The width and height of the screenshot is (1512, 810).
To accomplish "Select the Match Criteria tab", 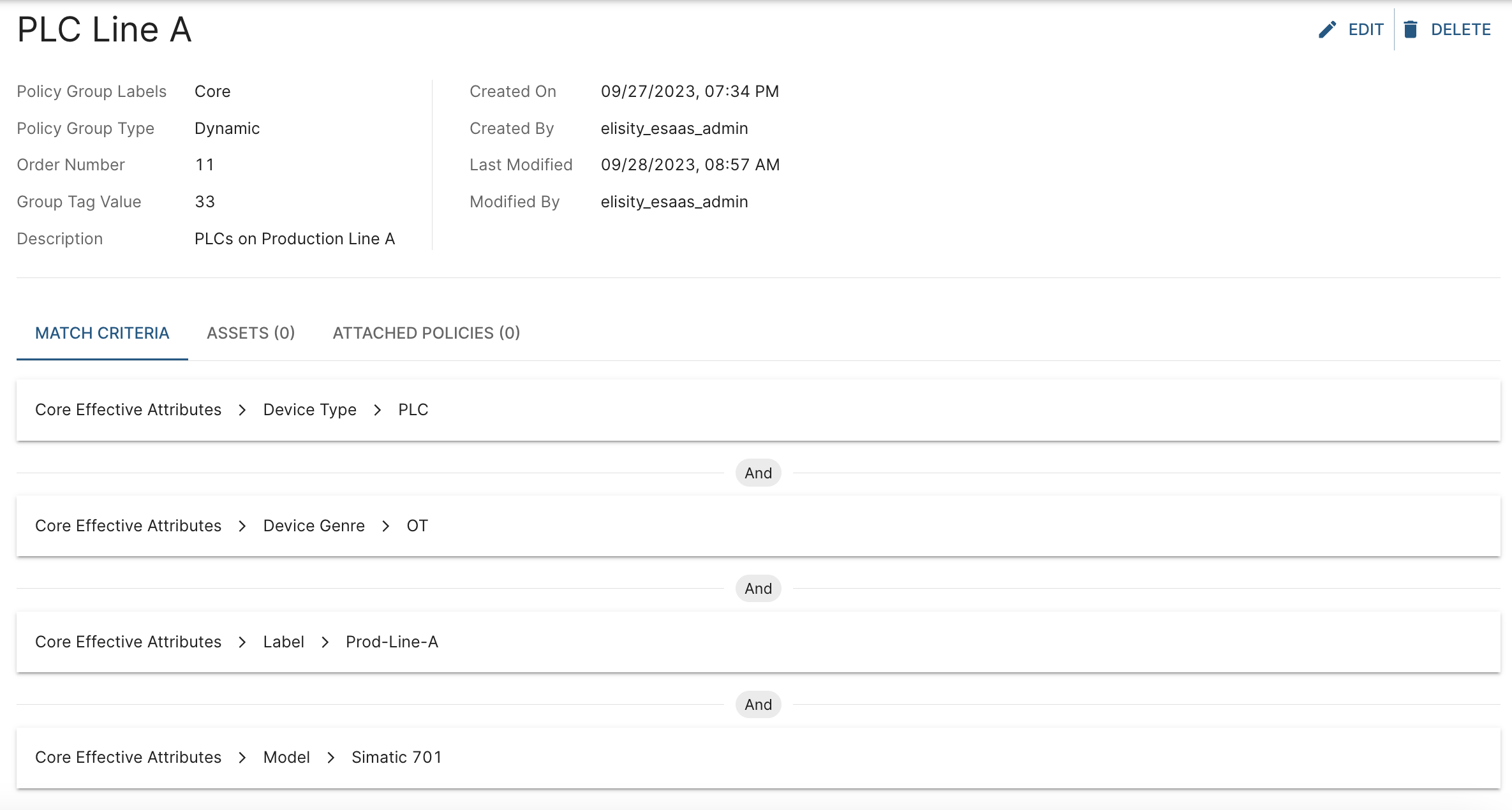I will click(102, 333).
